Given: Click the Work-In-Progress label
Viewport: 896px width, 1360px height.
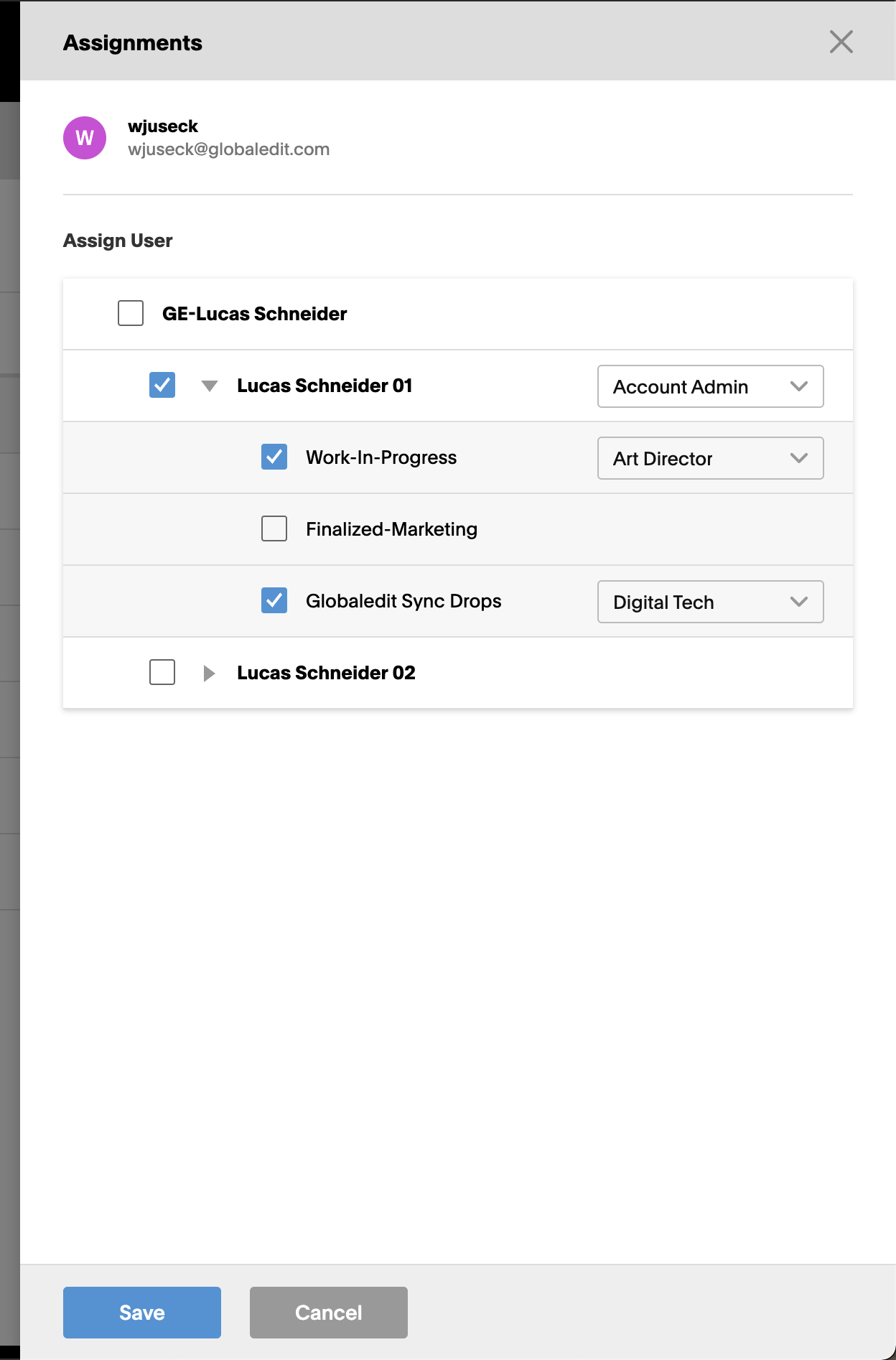Looking at the screenshot, I should 381,457.
